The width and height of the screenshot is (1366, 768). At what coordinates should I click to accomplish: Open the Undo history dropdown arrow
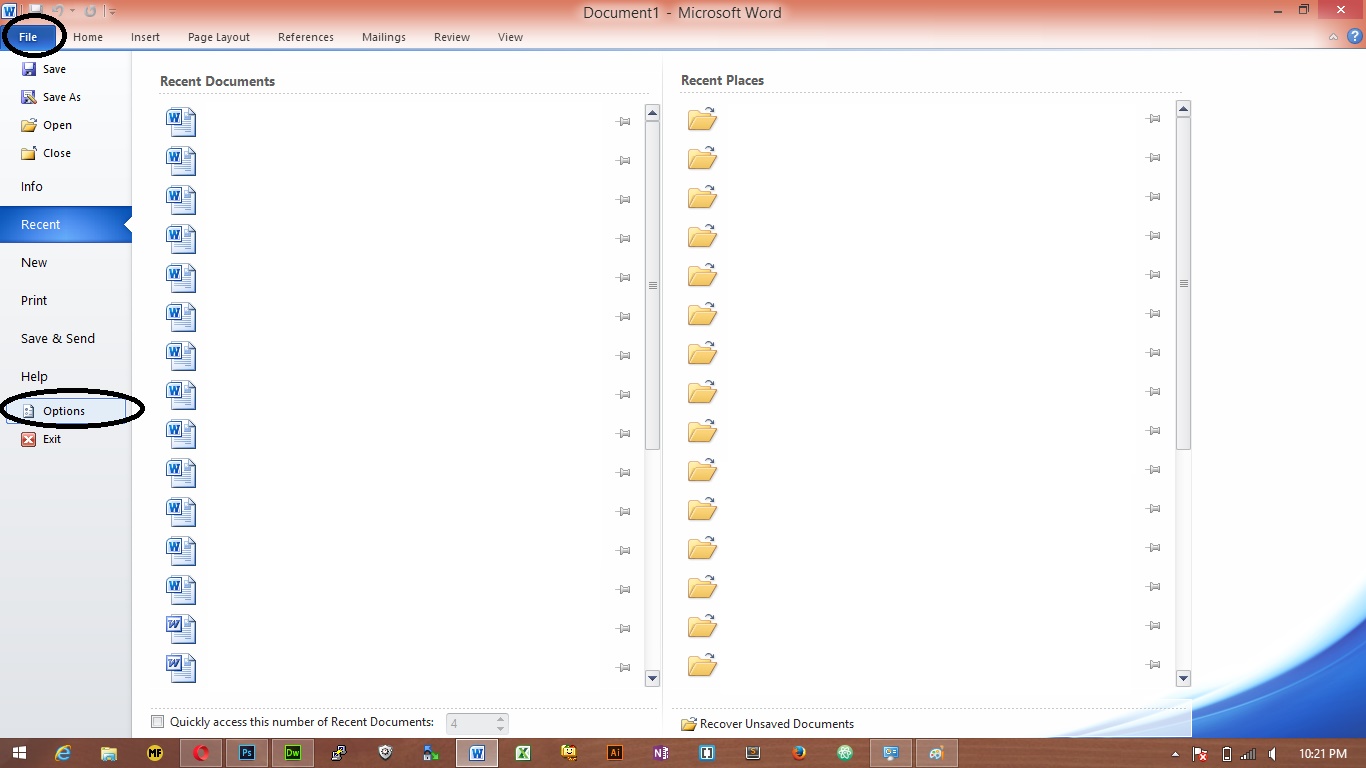pos(72,12)
